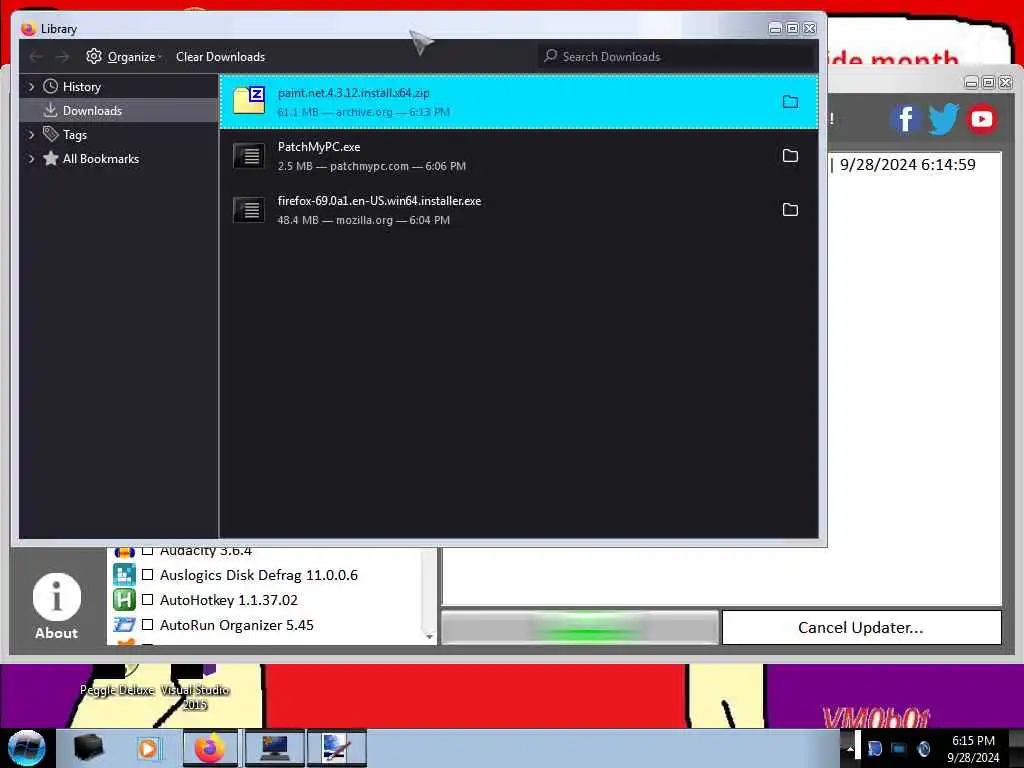The width and height of the screenshot is (1024, 768).
Task: Click the firefox installer file icon
Action: [x=249, y=210]
